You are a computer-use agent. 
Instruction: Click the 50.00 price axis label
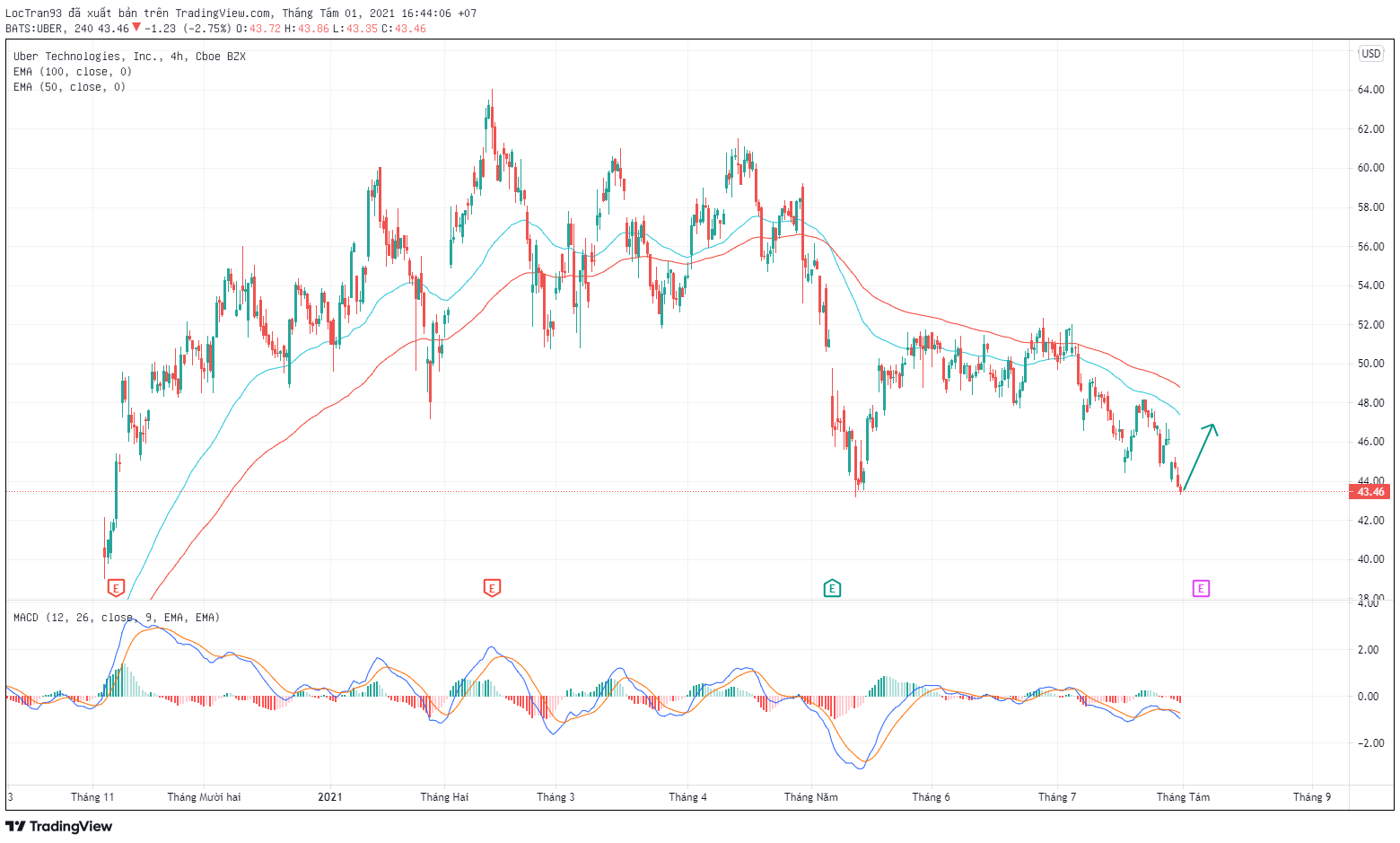click(x=1370, y=364)
